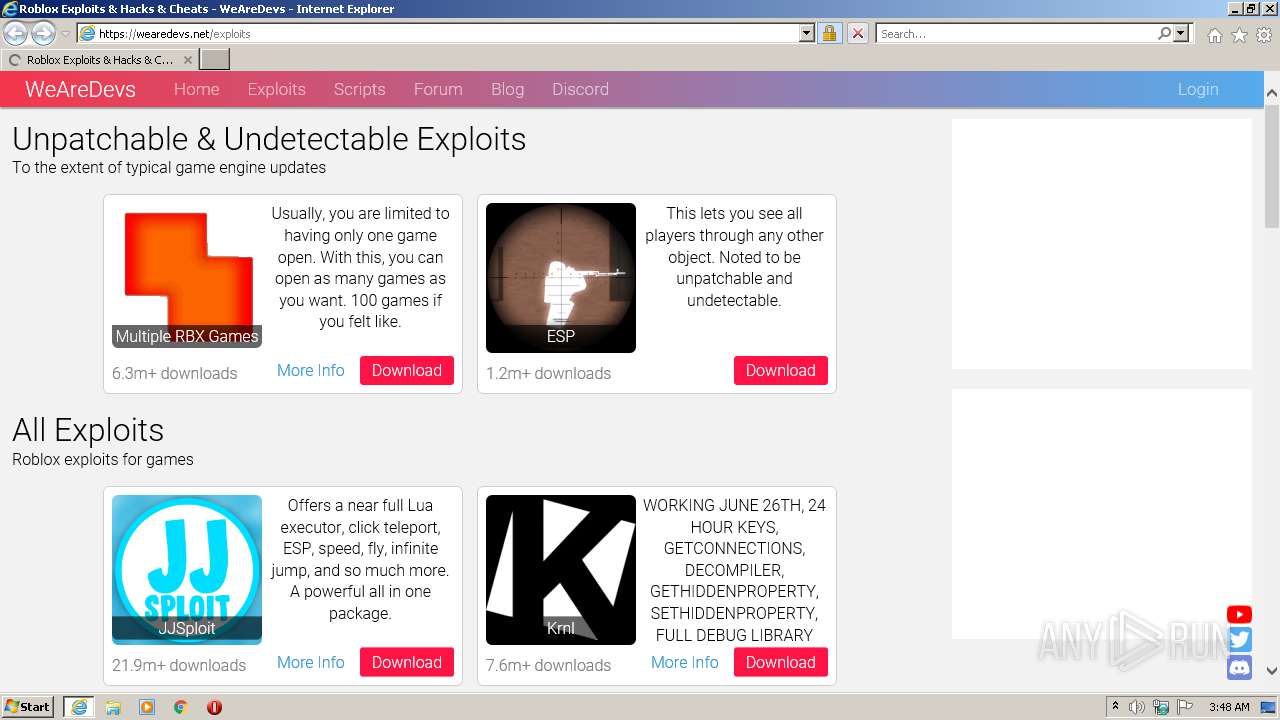The width and height of the screenshot is (1280, 720).
Task: Open the Discord social icon
Action: (x=1239, y=666)
